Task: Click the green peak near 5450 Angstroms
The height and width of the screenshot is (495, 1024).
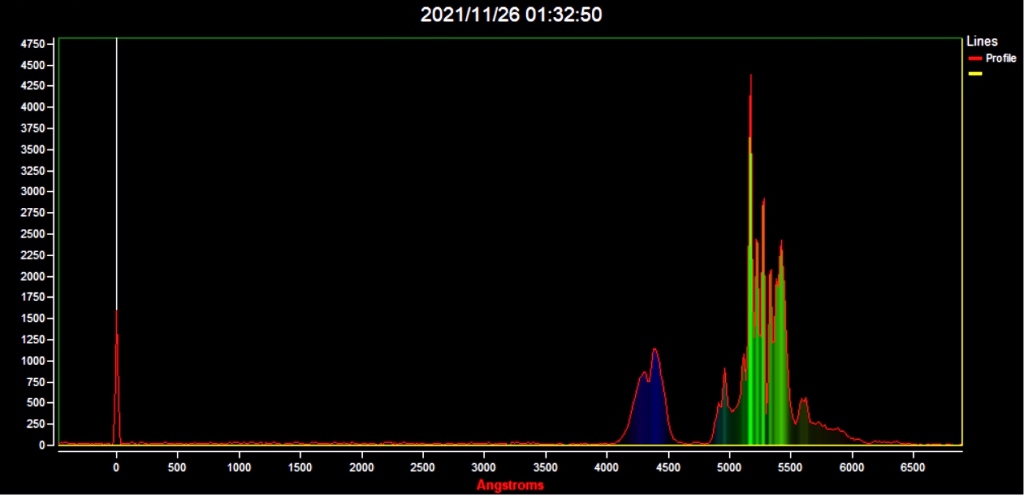Action: tap(781, 327)
